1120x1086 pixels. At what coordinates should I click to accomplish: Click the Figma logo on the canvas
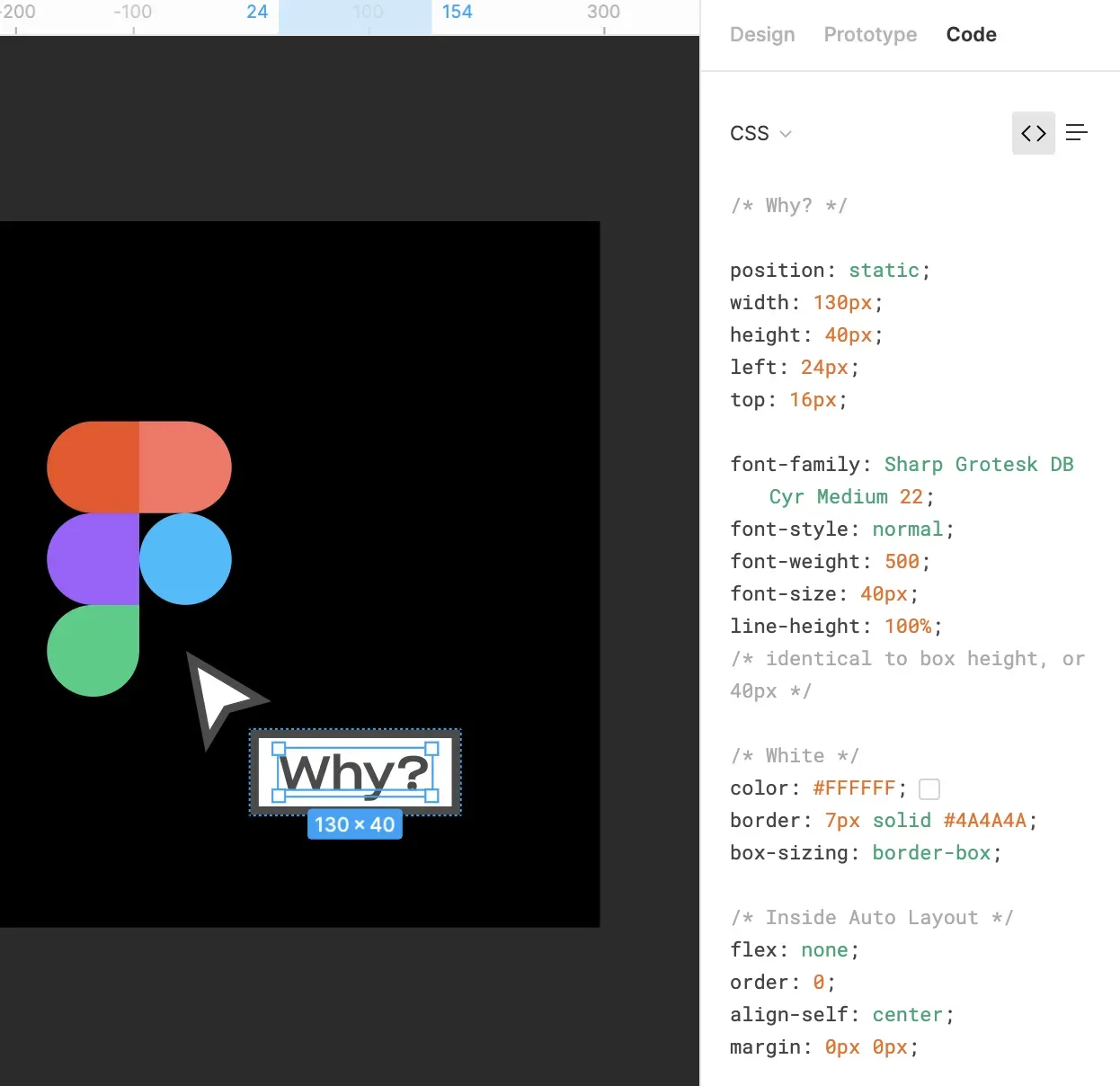[x=139, y=558]
